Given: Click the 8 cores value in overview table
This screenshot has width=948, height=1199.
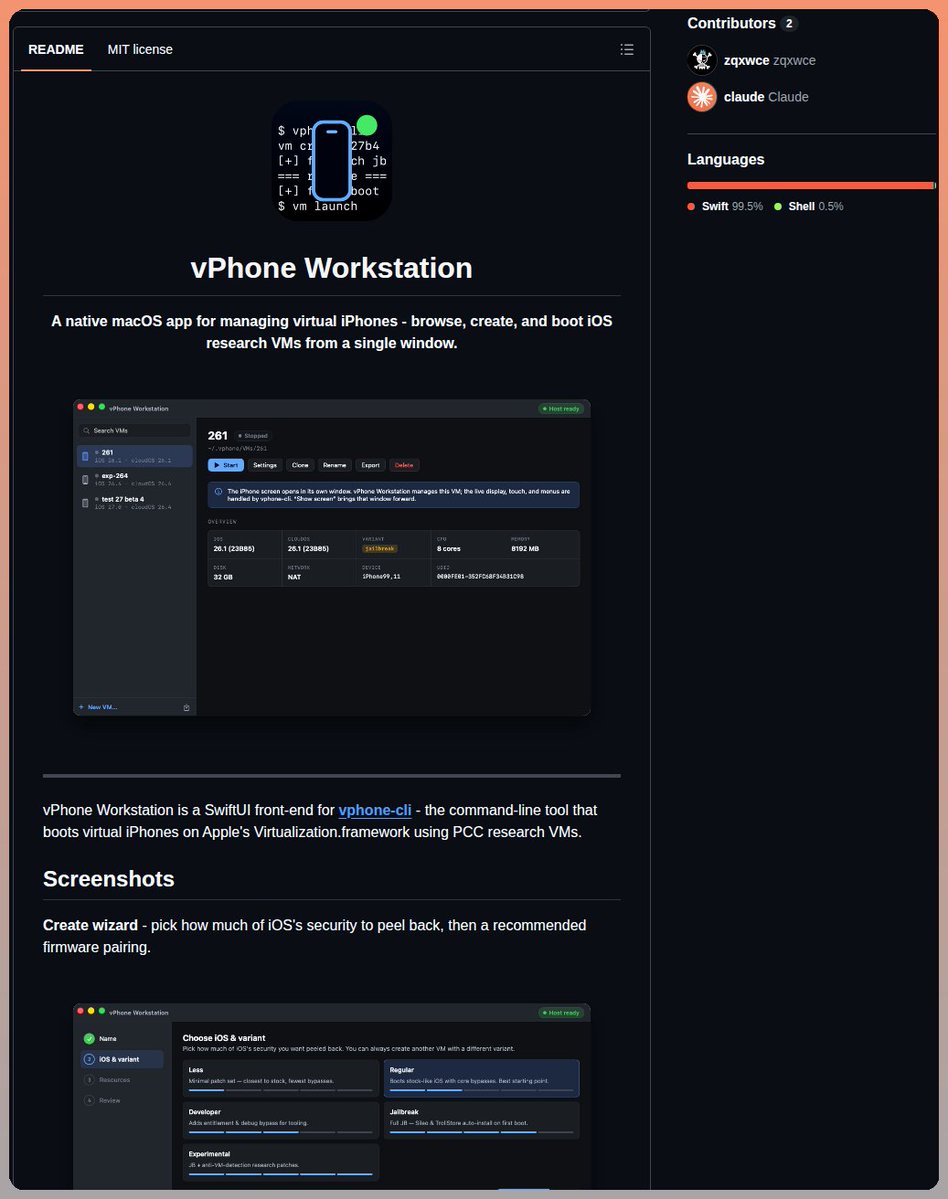Looking at the screenshot, I should [449, 549].
